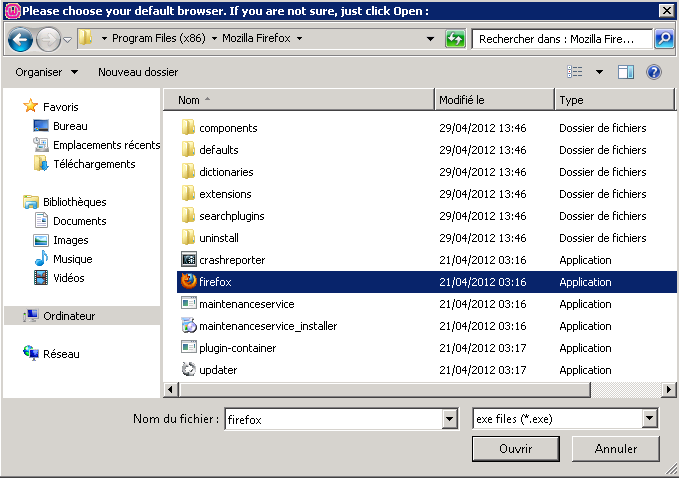Open help with question mark icon
This screenshot has height=478, width=679.
click(x=653, y=72)
